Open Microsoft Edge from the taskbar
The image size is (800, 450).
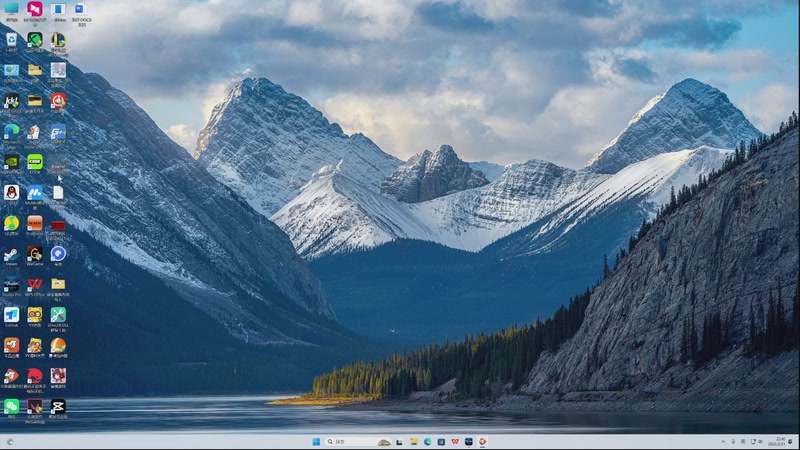point(428,442)
